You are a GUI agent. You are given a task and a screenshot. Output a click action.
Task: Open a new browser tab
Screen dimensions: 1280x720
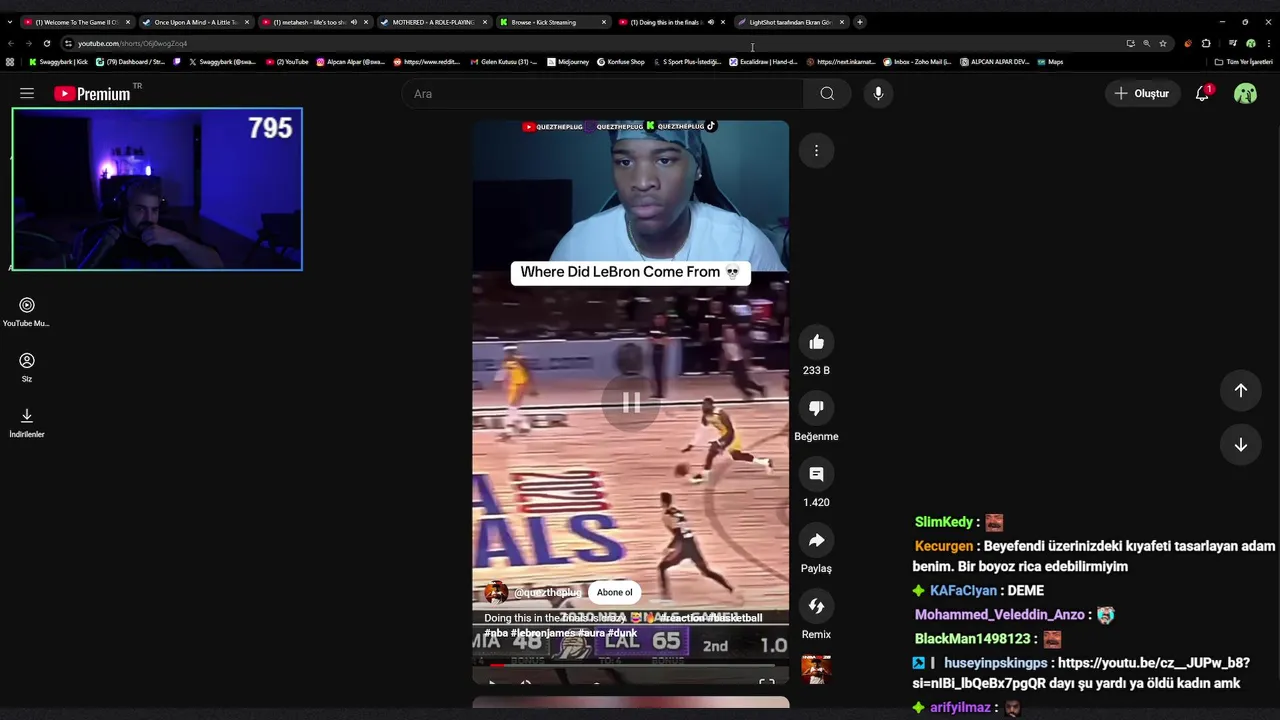pos(860,22)
